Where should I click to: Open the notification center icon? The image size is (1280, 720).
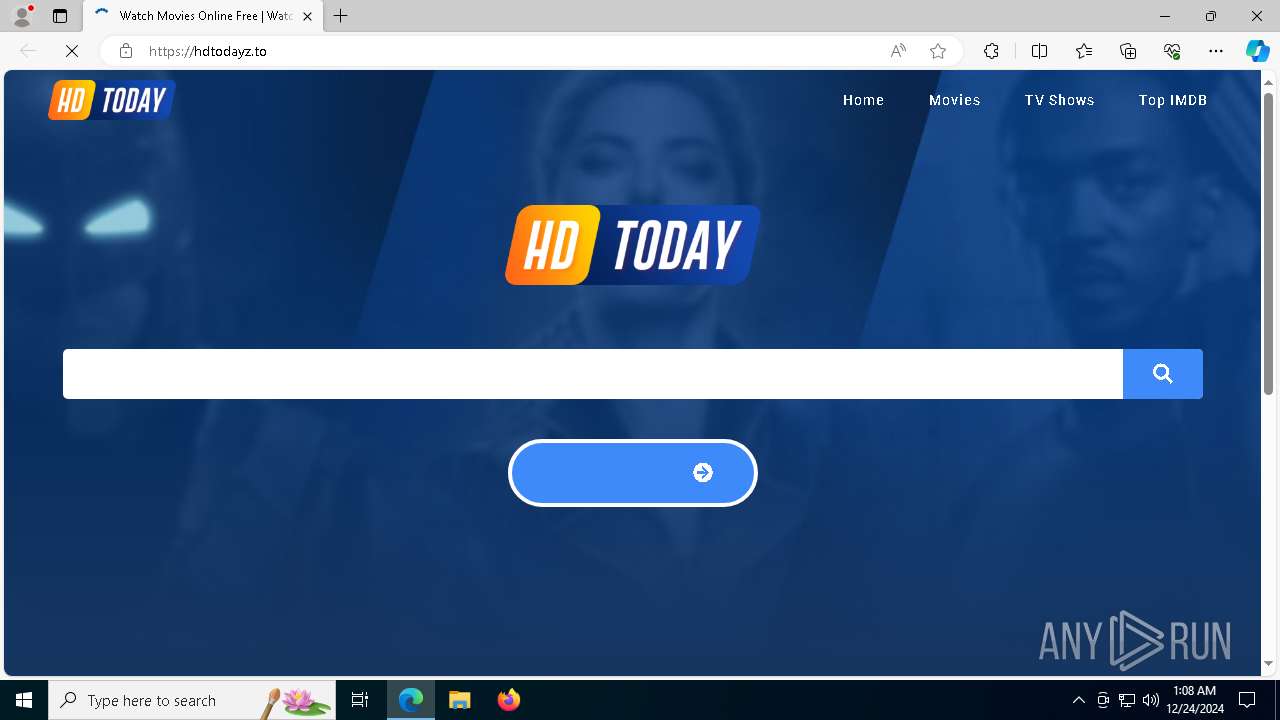point(1247,700)
